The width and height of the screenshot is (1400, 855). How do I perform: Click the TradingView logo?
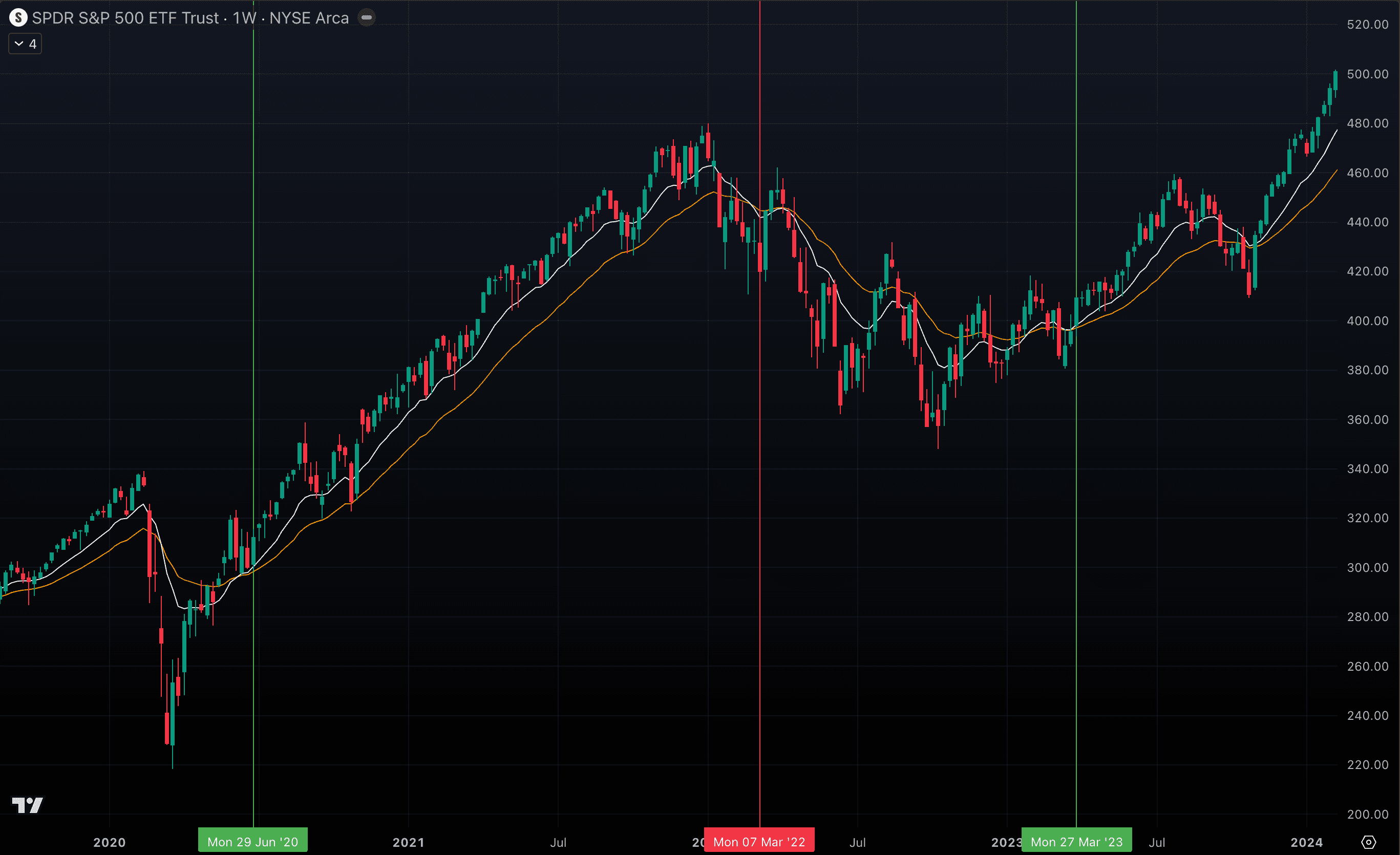(27, 804)
